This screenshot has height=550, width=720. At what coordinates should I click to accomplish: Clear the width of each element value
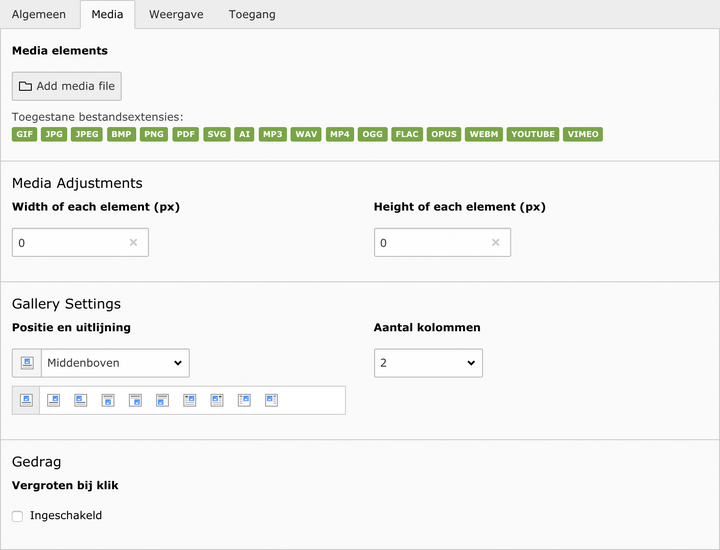(133, 243)
